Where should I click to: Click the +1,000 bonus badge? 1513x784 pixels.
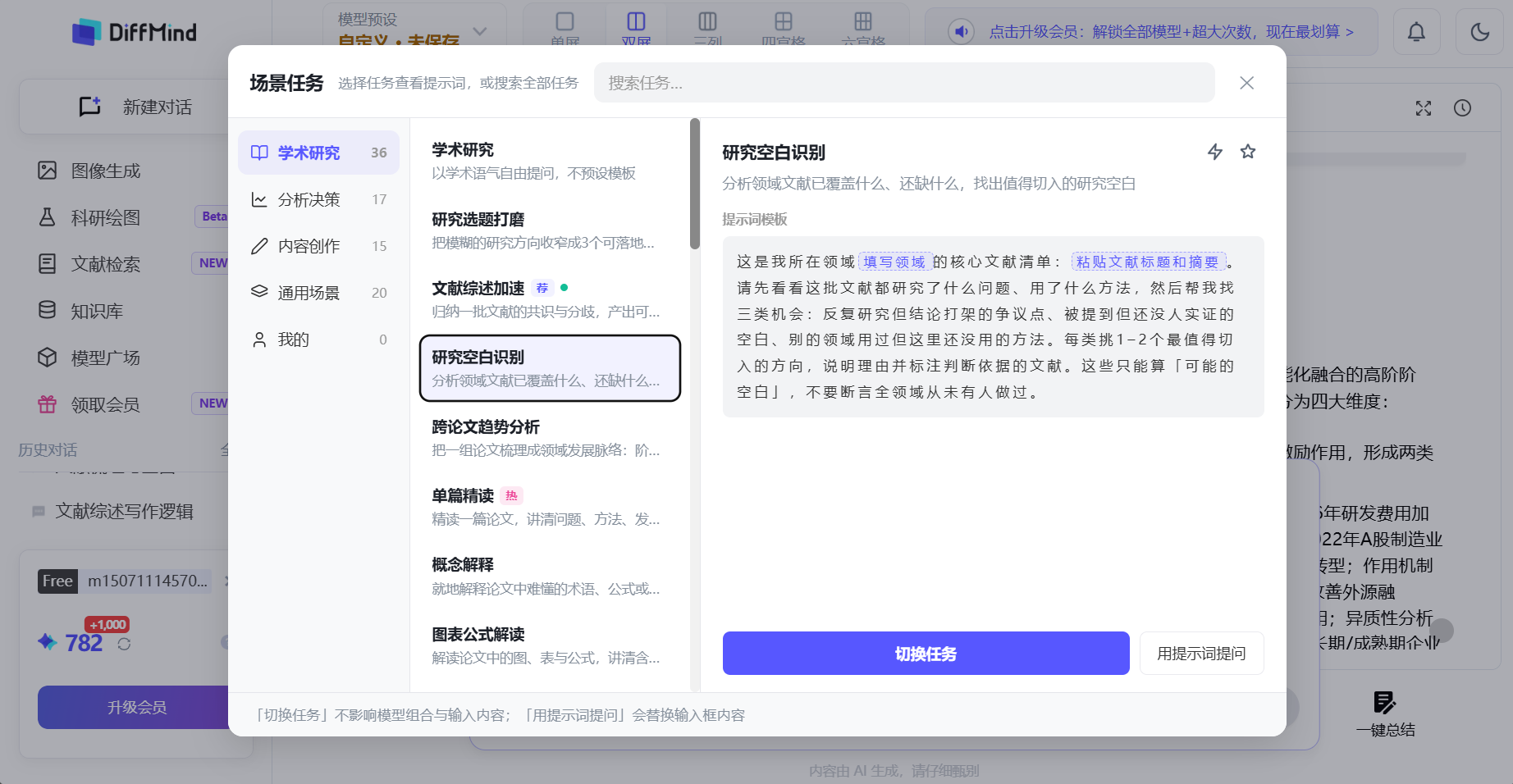pyautogui.click(x=107, y=625)
